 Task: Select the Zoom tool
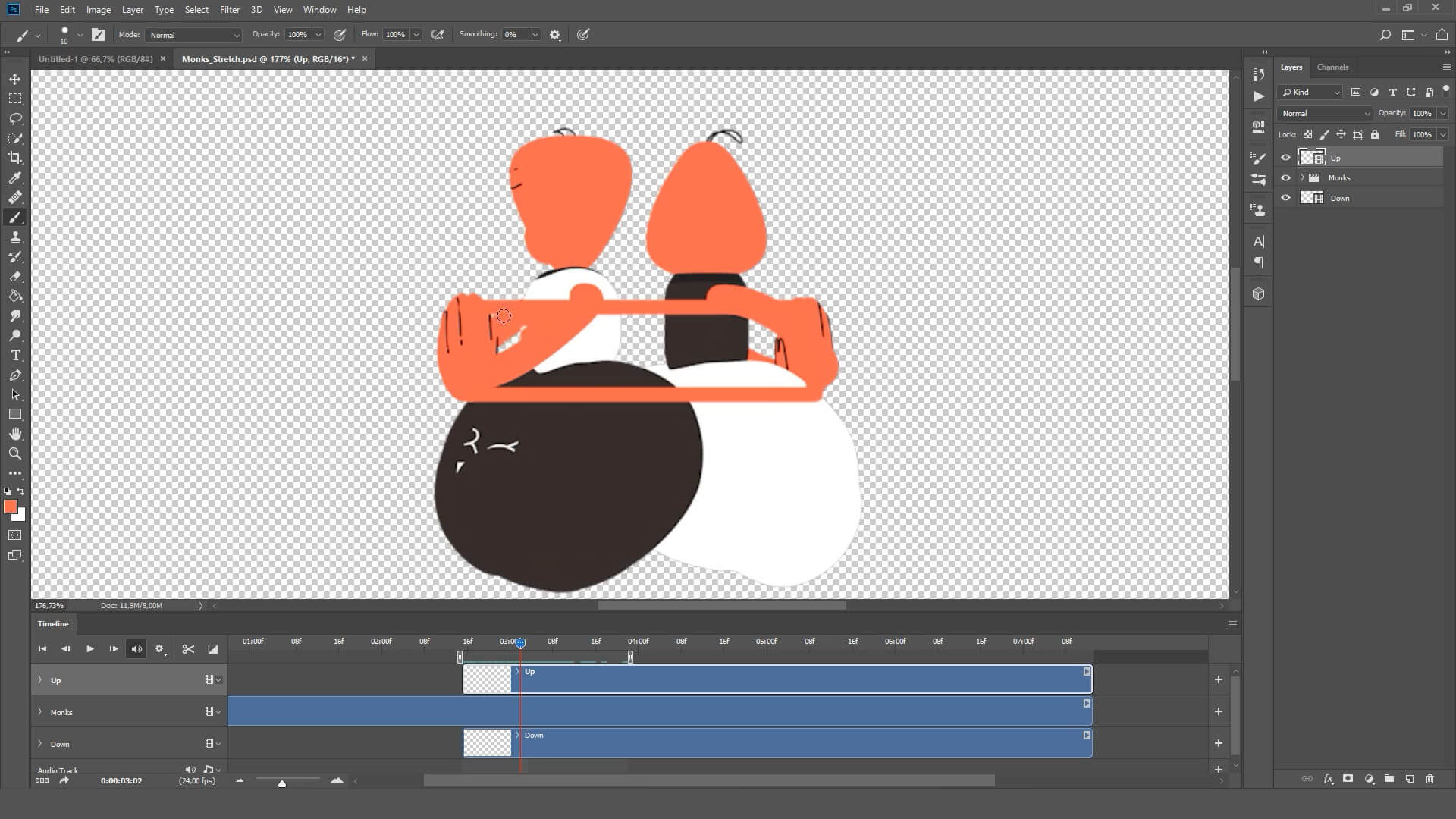pos(15,453)
